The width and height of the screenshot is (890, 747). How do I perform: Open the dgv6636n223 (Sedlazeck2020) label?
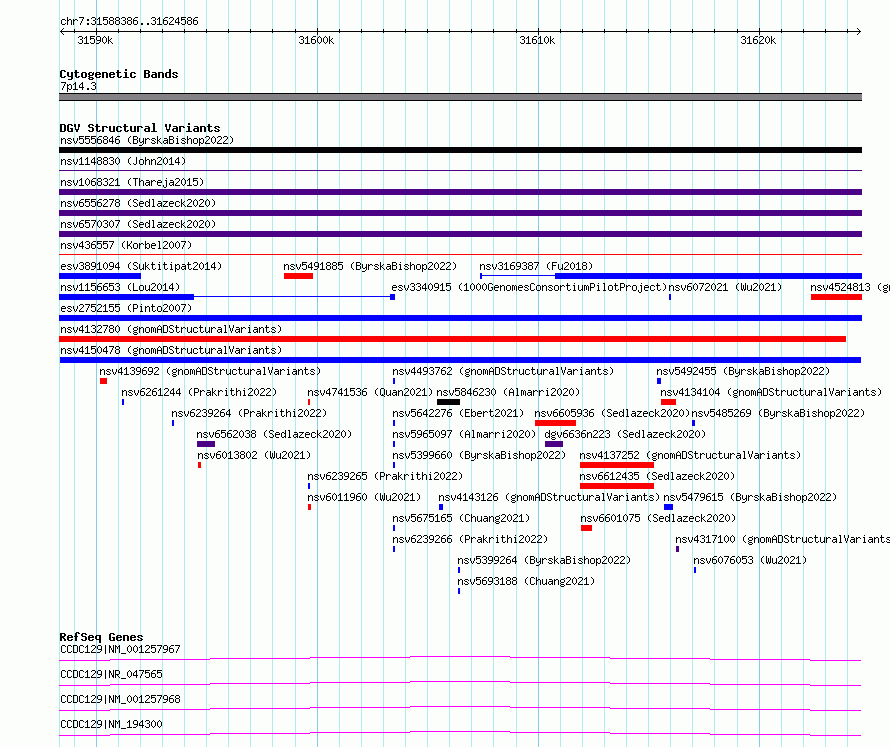[625, 434]
